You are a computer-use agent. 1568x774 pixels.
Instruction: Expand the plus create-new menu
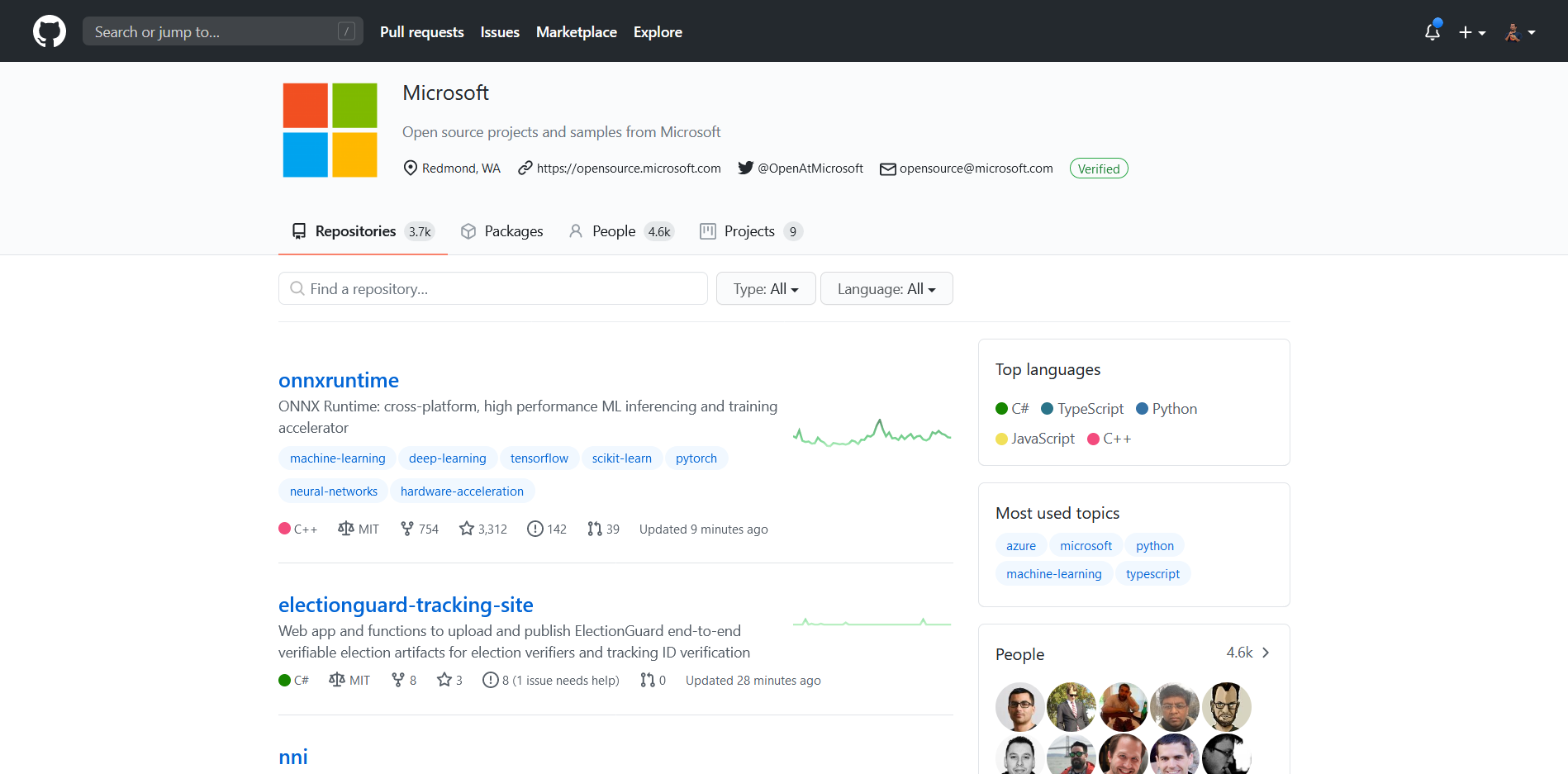pos(1471,32)
